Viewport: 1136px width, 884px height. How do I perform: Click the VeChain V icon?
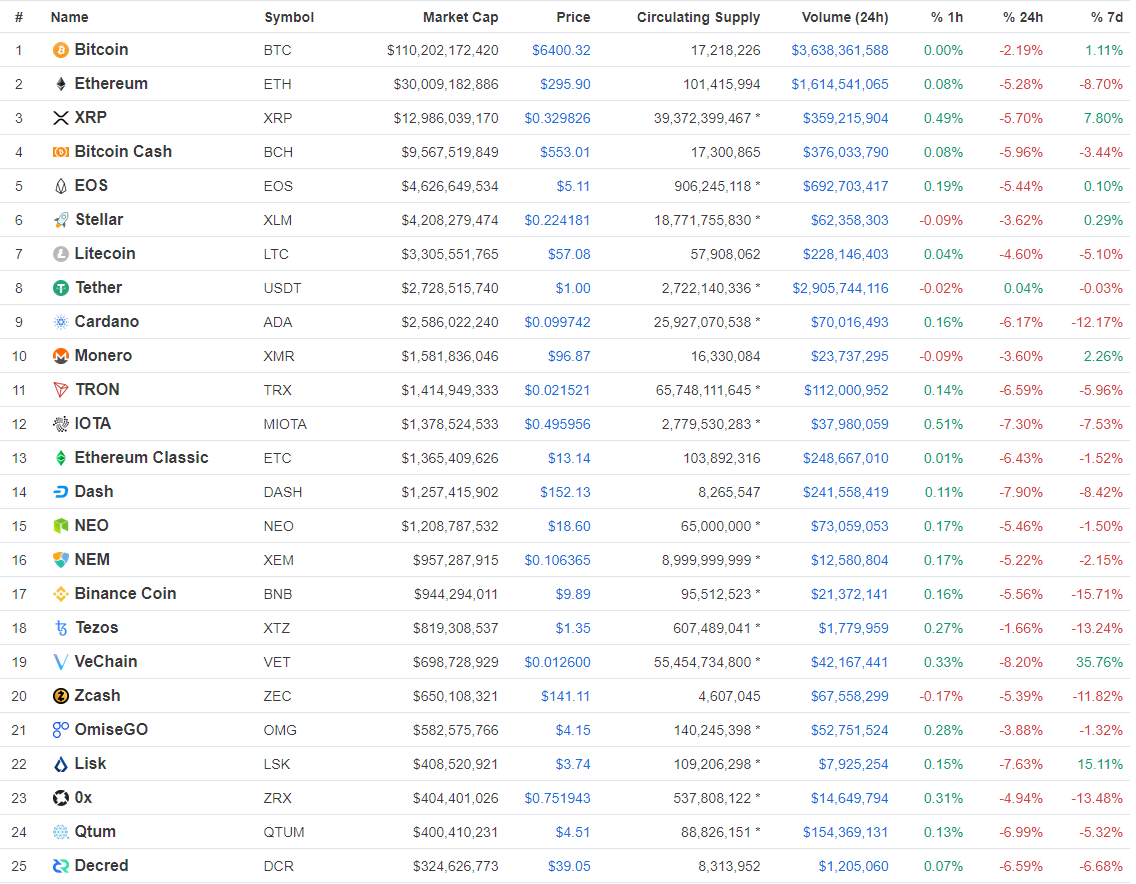pyautogui.click(x=61, y=662)
